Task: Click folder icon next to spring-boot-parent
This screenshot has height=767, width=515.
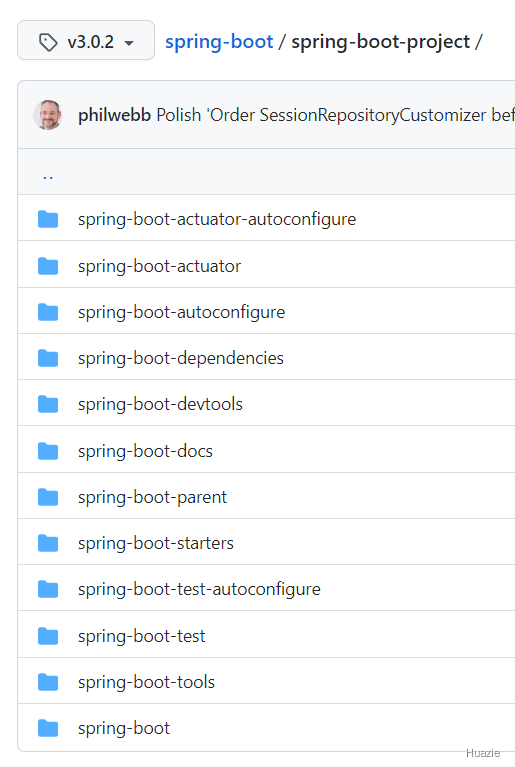Action: (48, 497)
